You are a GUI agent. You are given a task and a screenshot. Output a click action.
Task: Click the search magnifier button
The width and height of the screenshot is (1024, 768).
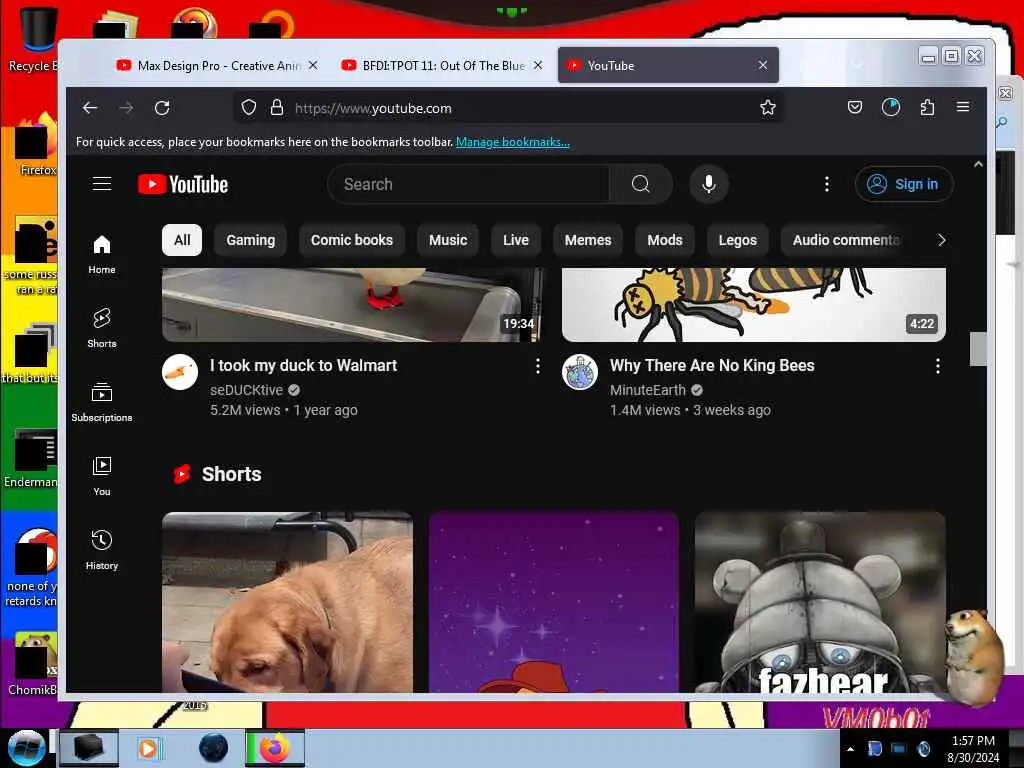(x=641, y=184)
